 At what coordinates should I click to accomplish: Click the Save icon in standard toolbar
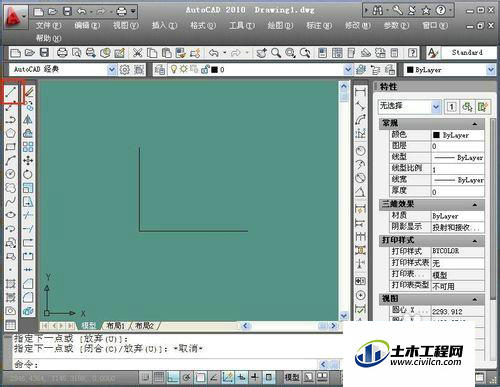click(x=44, y=53)
